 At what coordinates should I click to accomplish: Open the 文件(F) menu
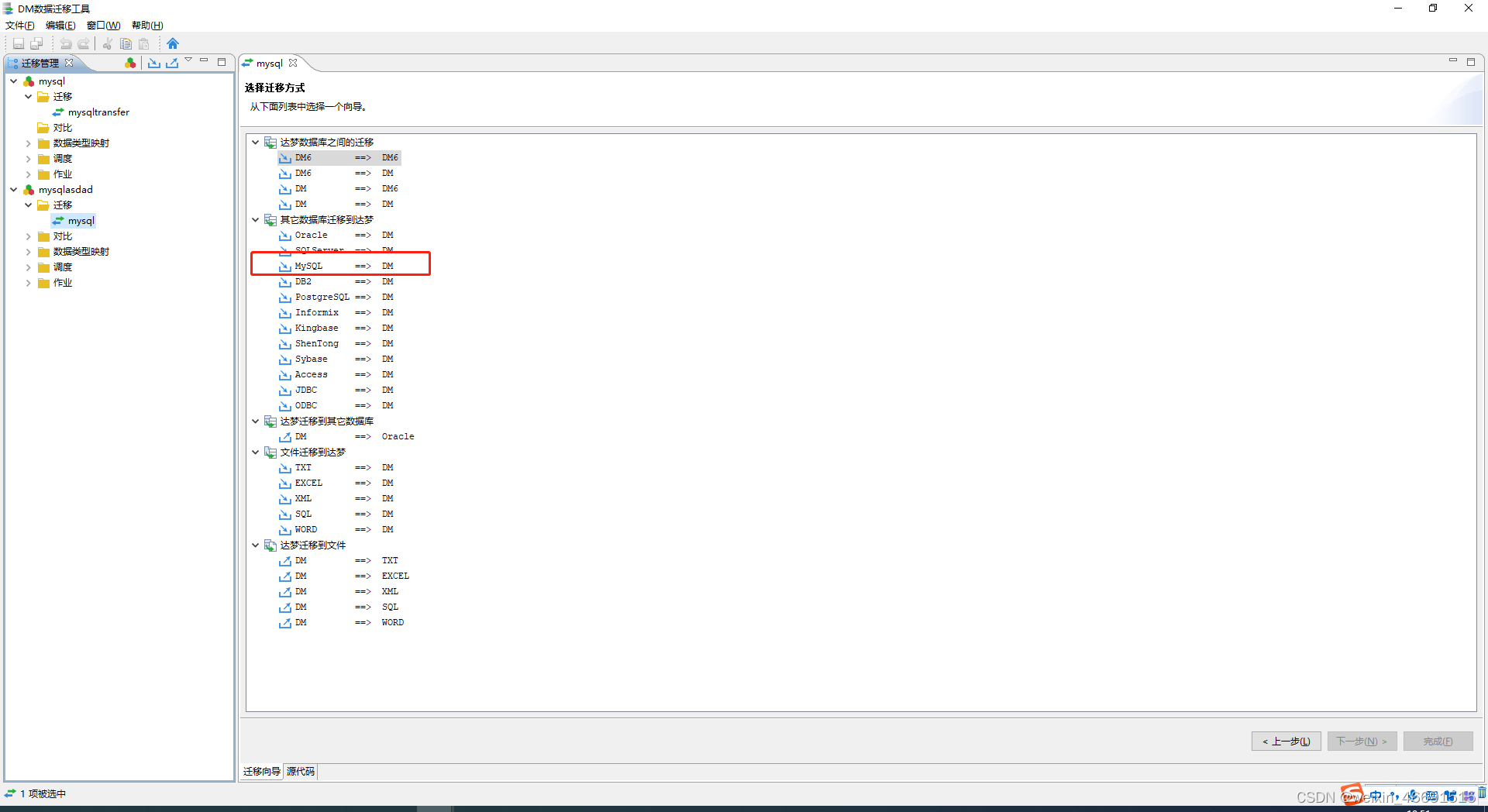20,26
